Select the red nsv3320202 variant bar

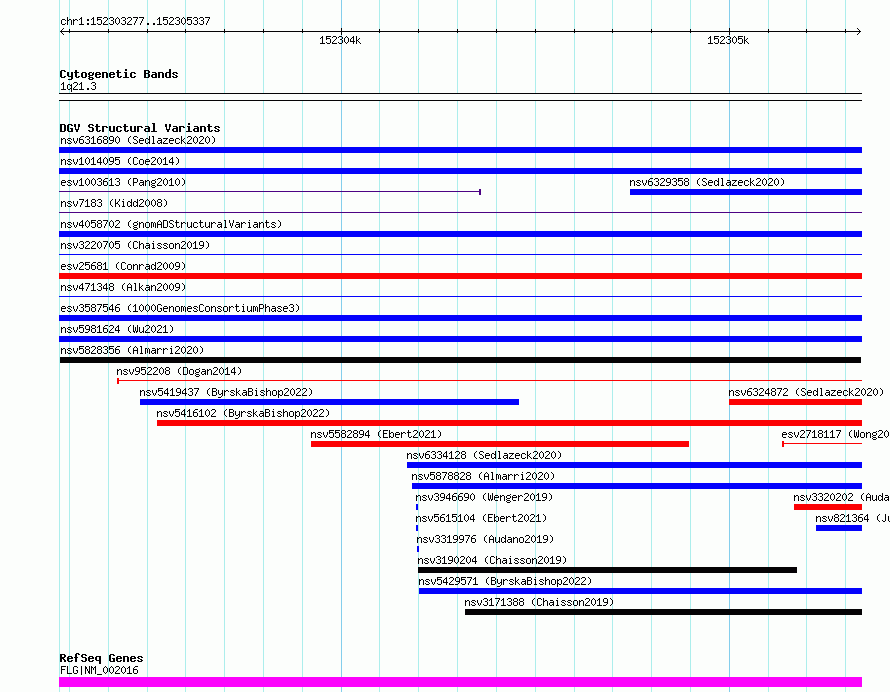tap(828, 507)
